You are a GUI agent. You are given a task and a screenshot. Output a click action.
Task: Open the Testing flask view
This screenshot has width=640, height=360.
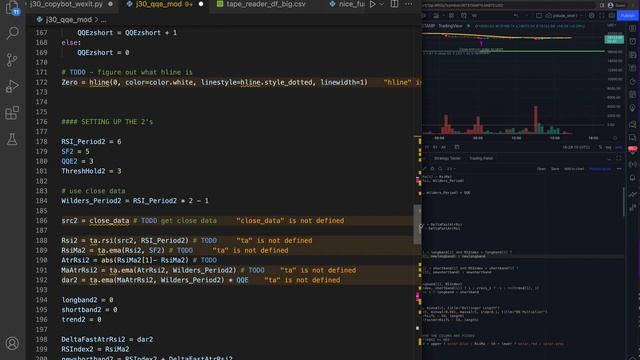pos(12,139)
